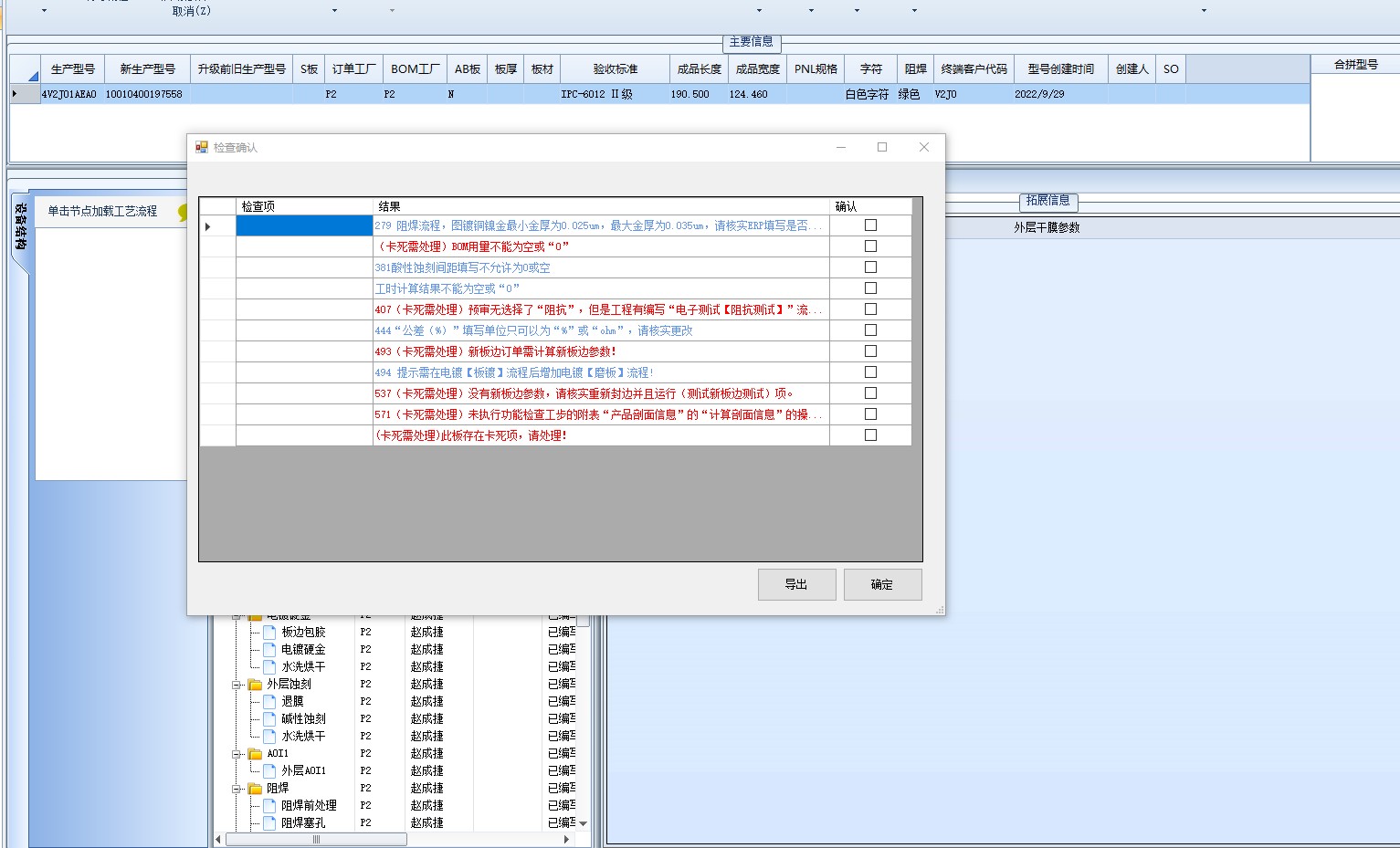Click the folder icon of 外层蚀刻
The width and height of the screenshot is (1400, 848).
(256, 684)
